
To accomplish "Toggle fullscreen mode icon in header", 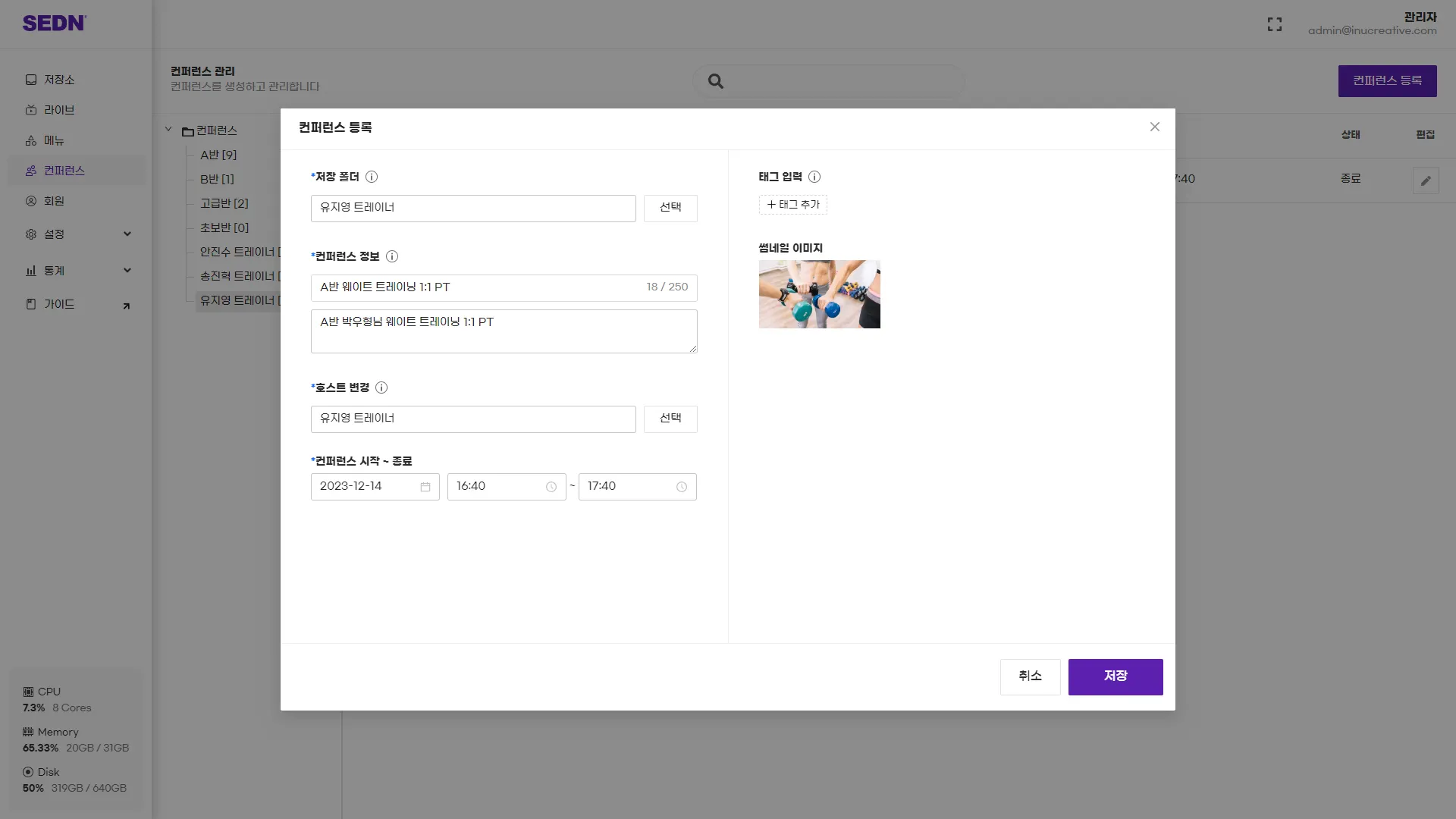I will click(1275, 24).
